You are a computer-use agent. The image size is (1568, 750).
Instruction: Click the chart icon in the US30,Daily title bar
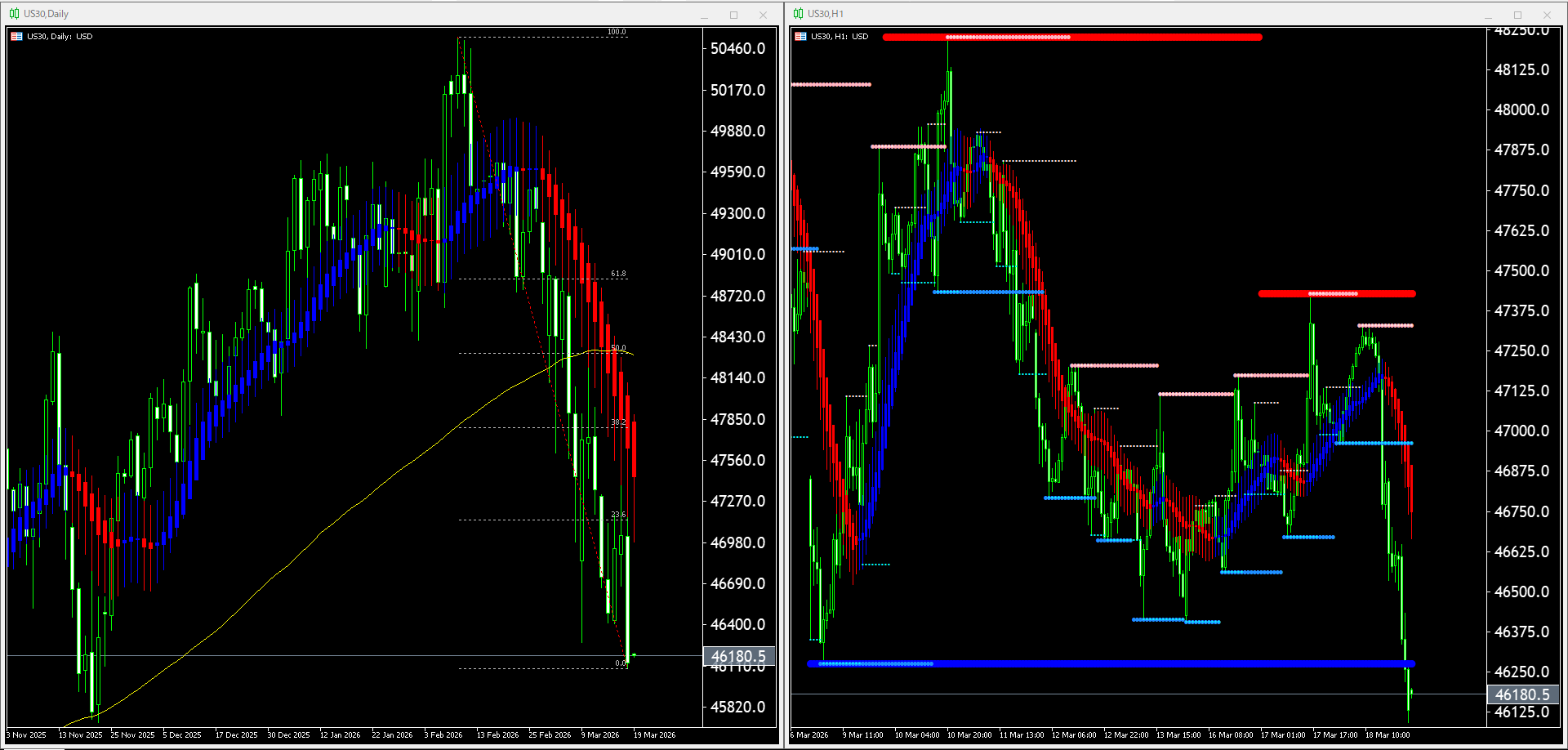[x=14, y=14]
